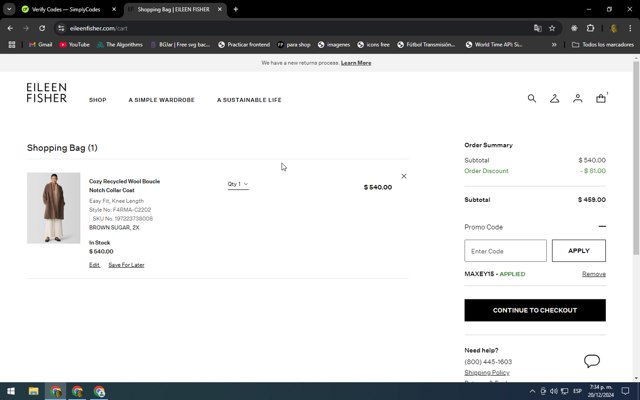Open the imagenes bookmark
The width and height of the screenshot is (640, 400).
click(x=334, y=44)
